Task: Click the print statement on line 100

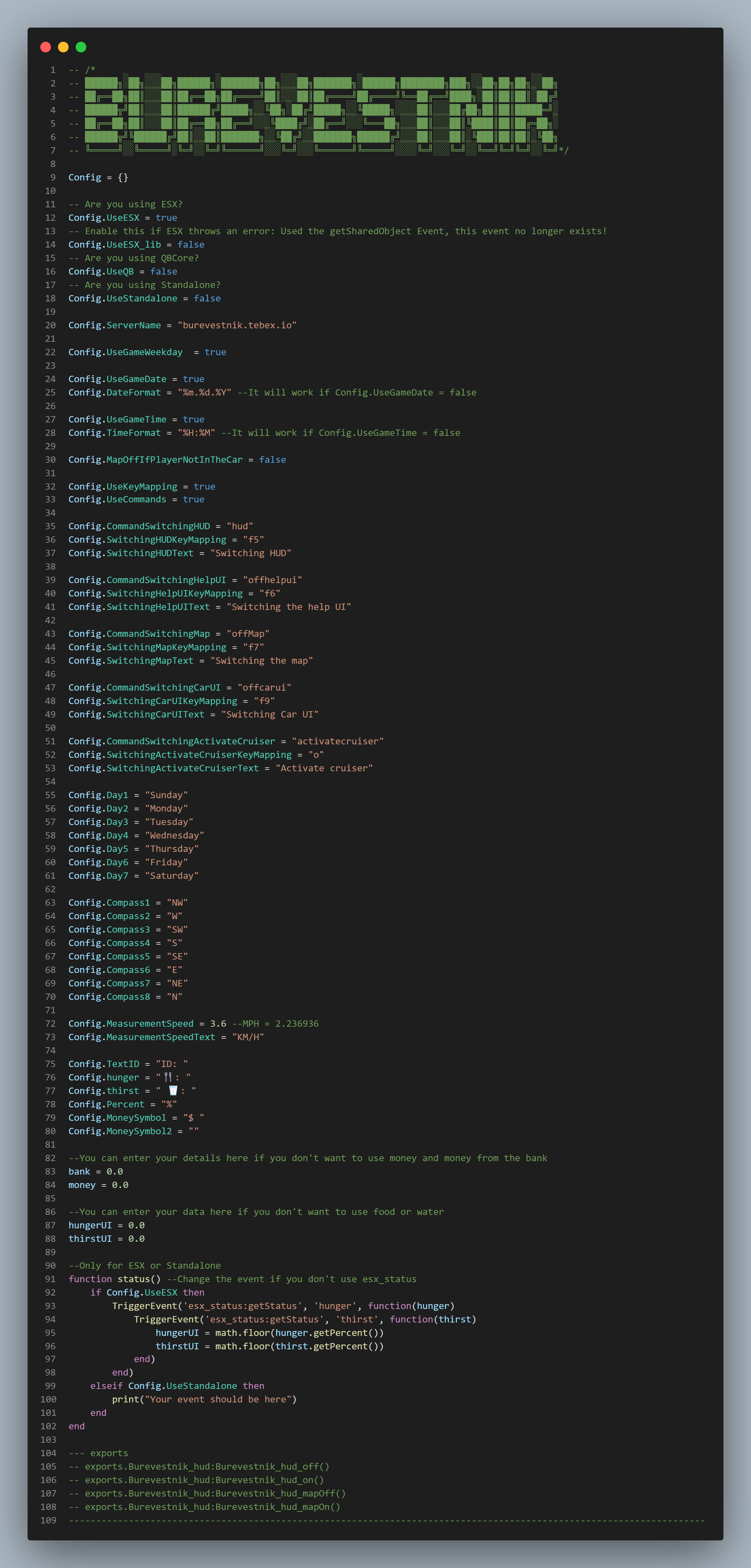Action: 126,1399
